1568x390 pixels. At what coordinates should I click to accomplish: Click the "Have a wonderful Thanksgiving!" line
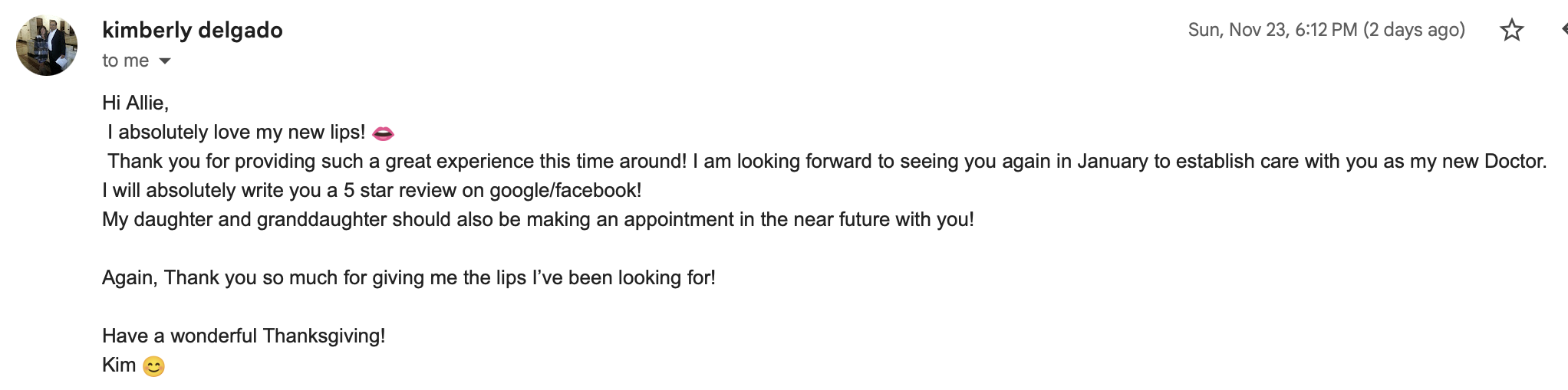tap(244, 336)
